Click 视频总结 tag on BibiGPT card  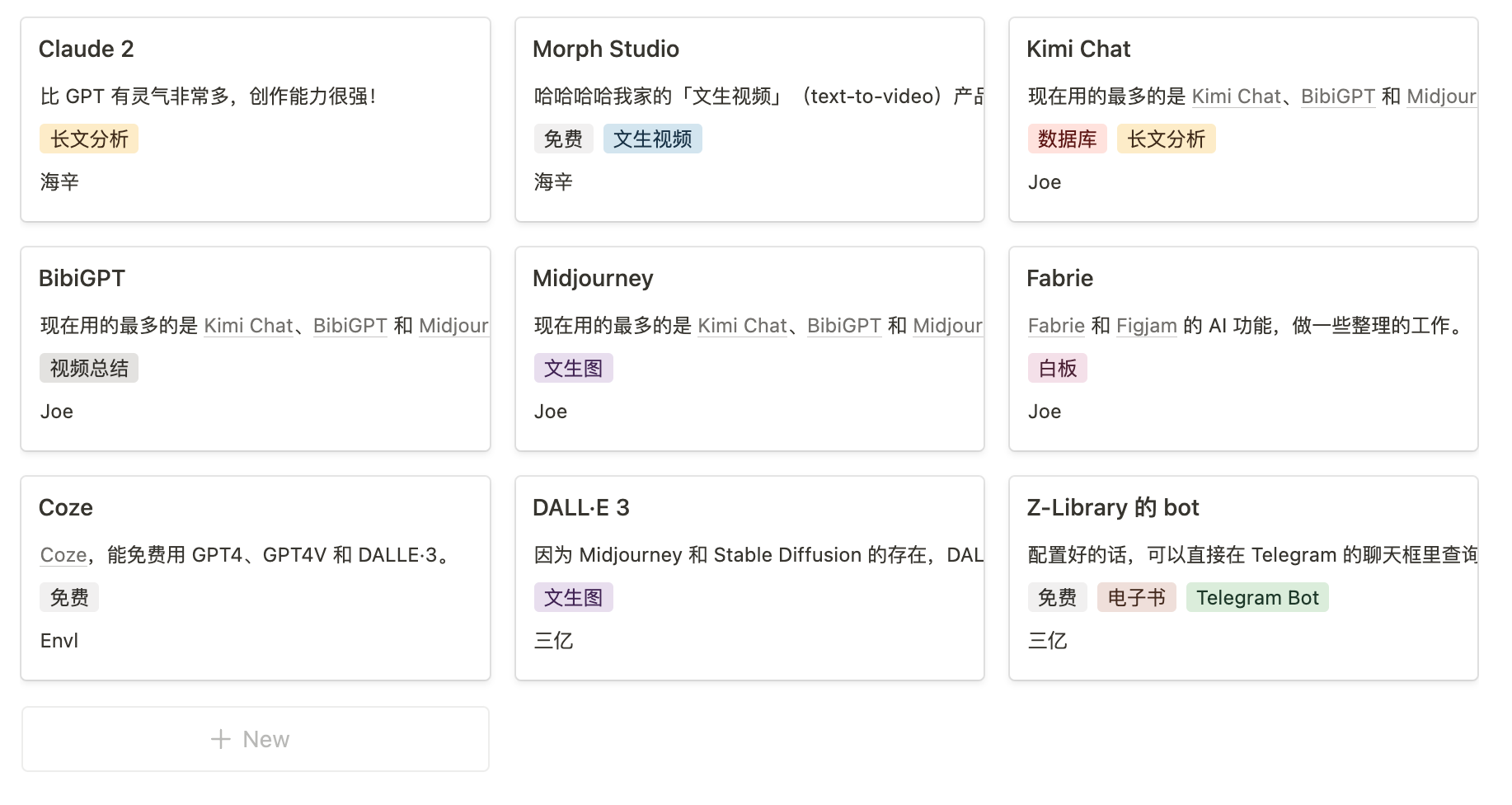89,369
